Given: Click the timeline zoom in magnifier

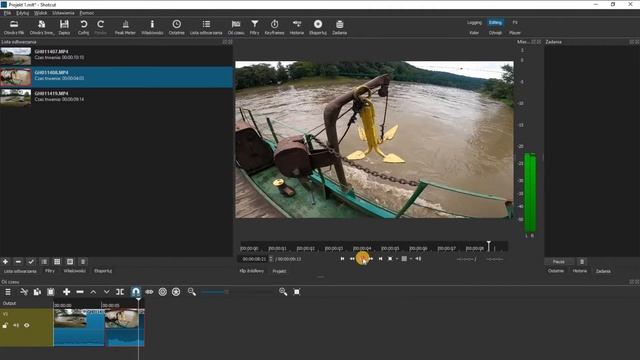Looking at the screenshot, I should pyautogui.click(x=283, y=291).
